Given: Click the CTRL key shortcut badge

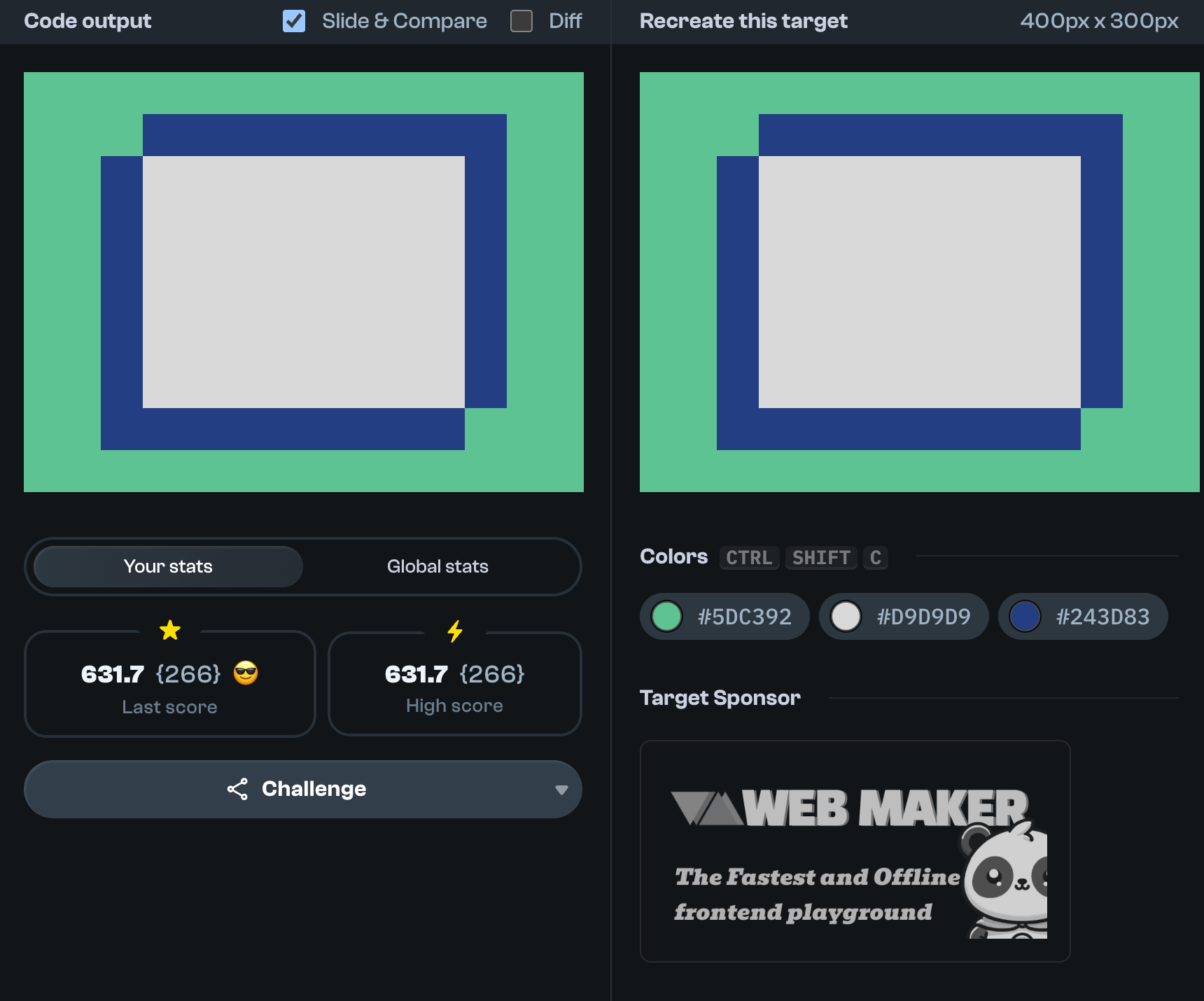Looking at the screenshot, I should point(749,558).
